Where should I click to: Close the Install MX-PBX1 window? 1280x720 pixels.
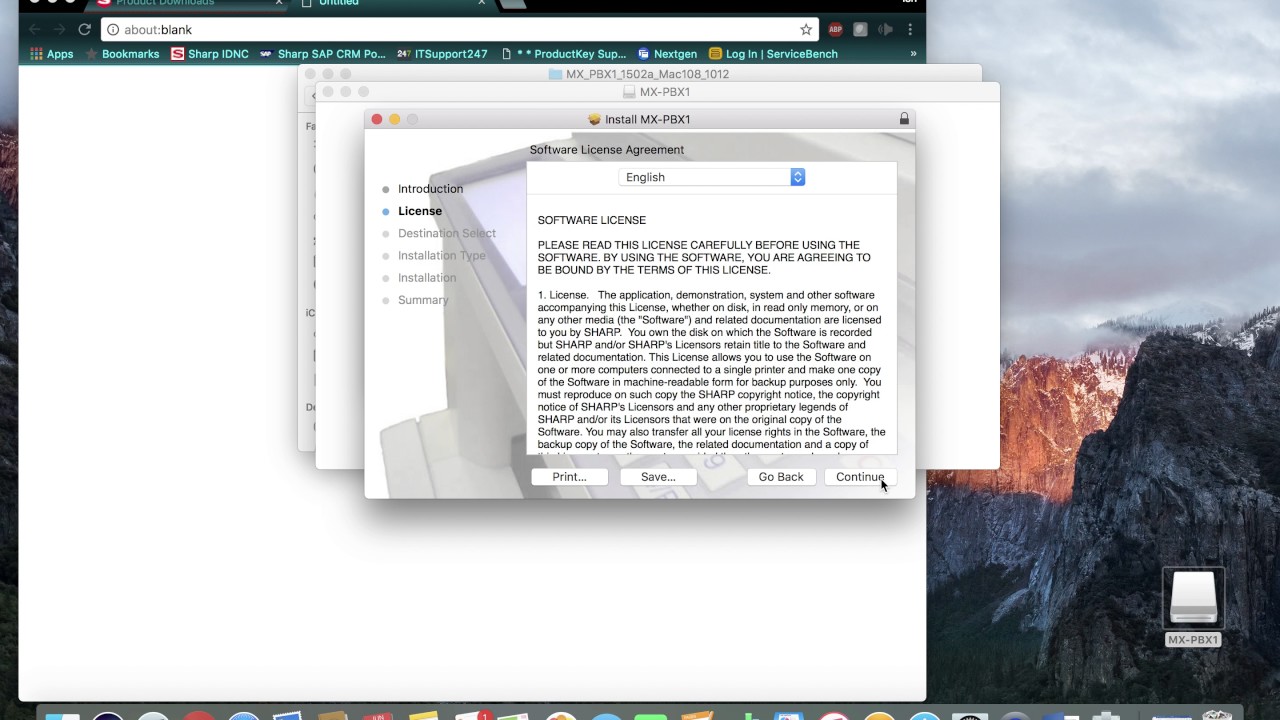point(377,119)
